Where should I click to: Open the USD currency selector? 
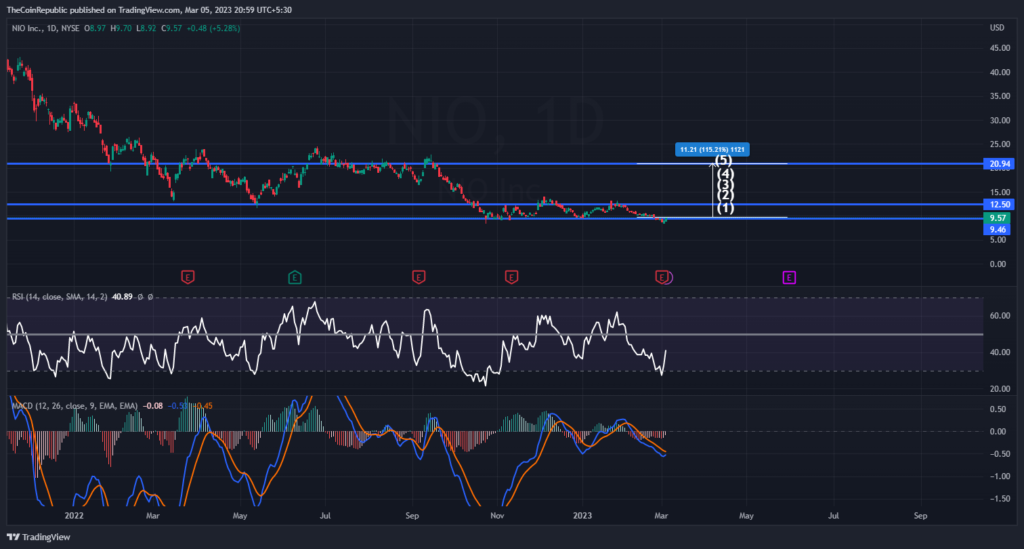[995, 28]
